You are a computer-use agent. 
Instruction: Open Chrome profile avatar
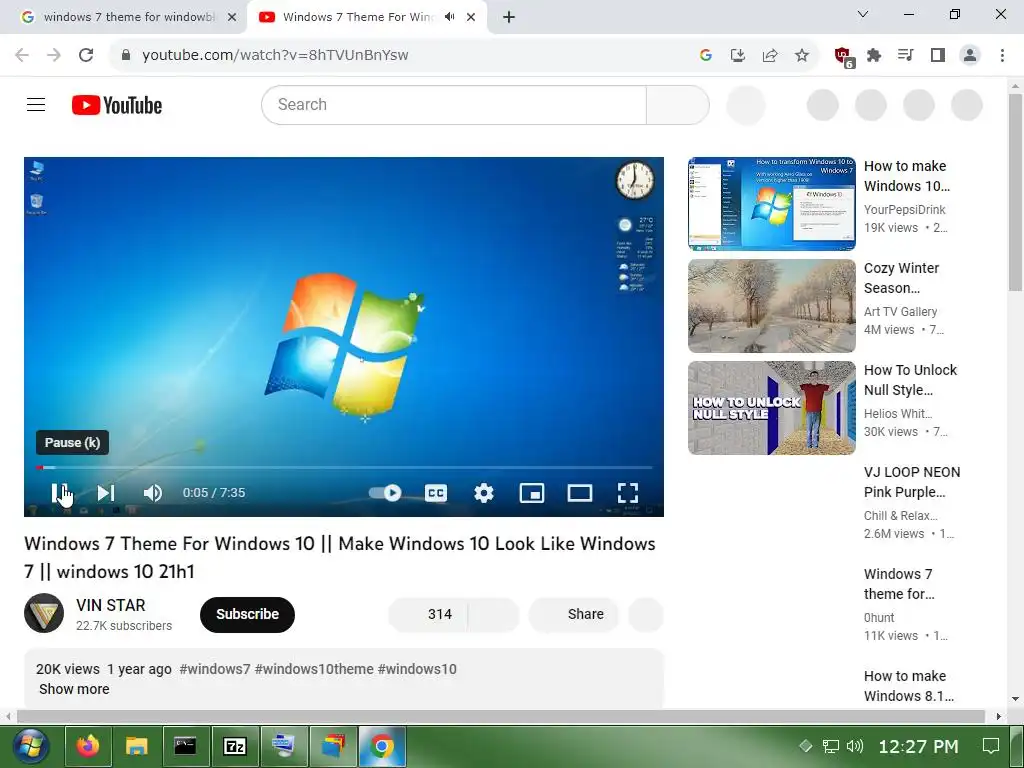coord(970,56)
